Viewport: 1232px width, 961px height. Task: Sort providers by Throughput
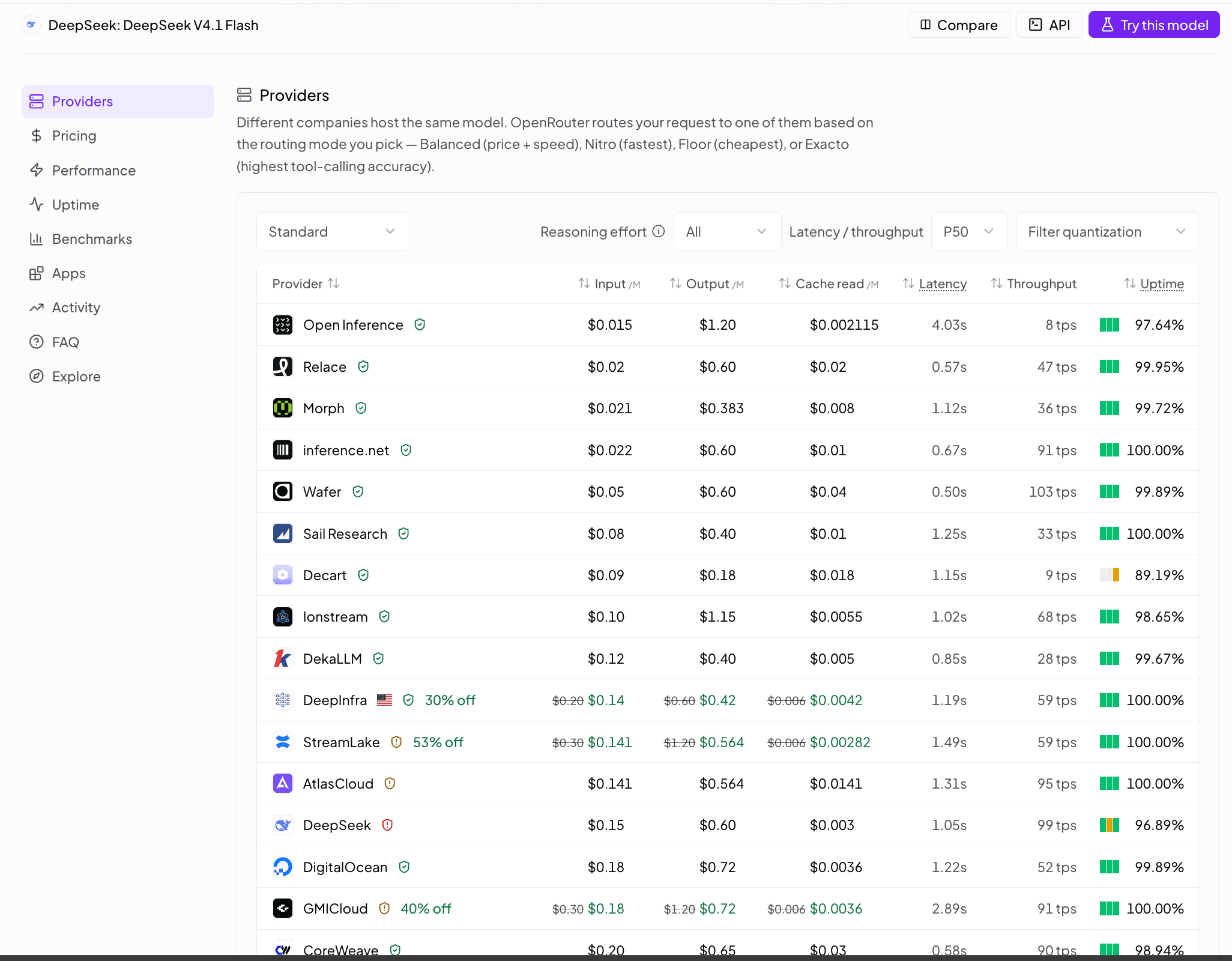1033,283
